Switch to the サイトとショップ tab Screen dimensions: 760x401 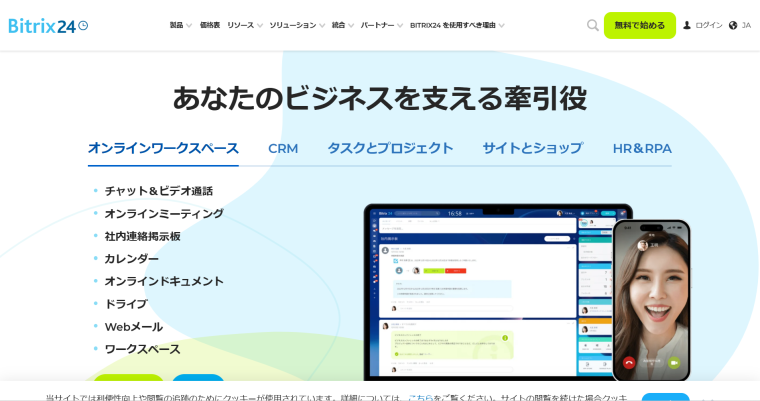pos(532,148)
